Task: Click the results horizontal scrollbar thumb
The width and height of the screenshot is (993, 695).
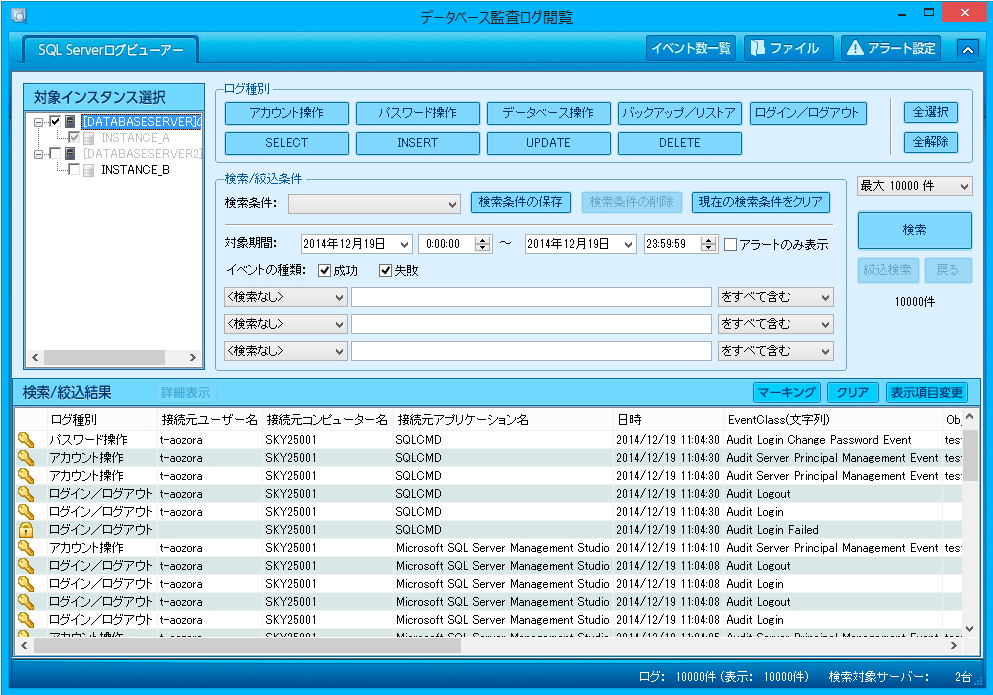Action: click(248, 646)
